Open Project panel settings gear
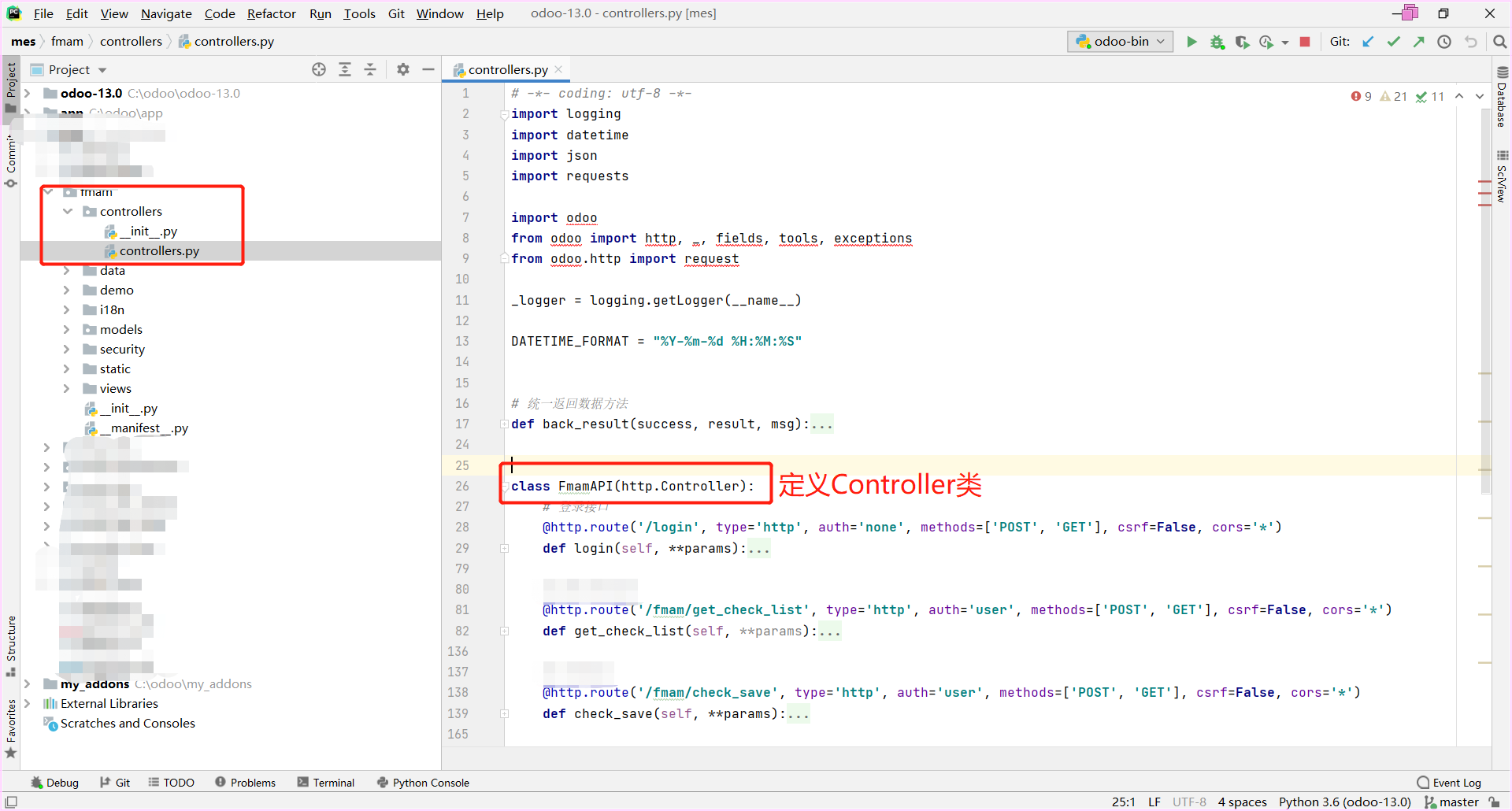 pyautogui.click(x=403, y=69)
